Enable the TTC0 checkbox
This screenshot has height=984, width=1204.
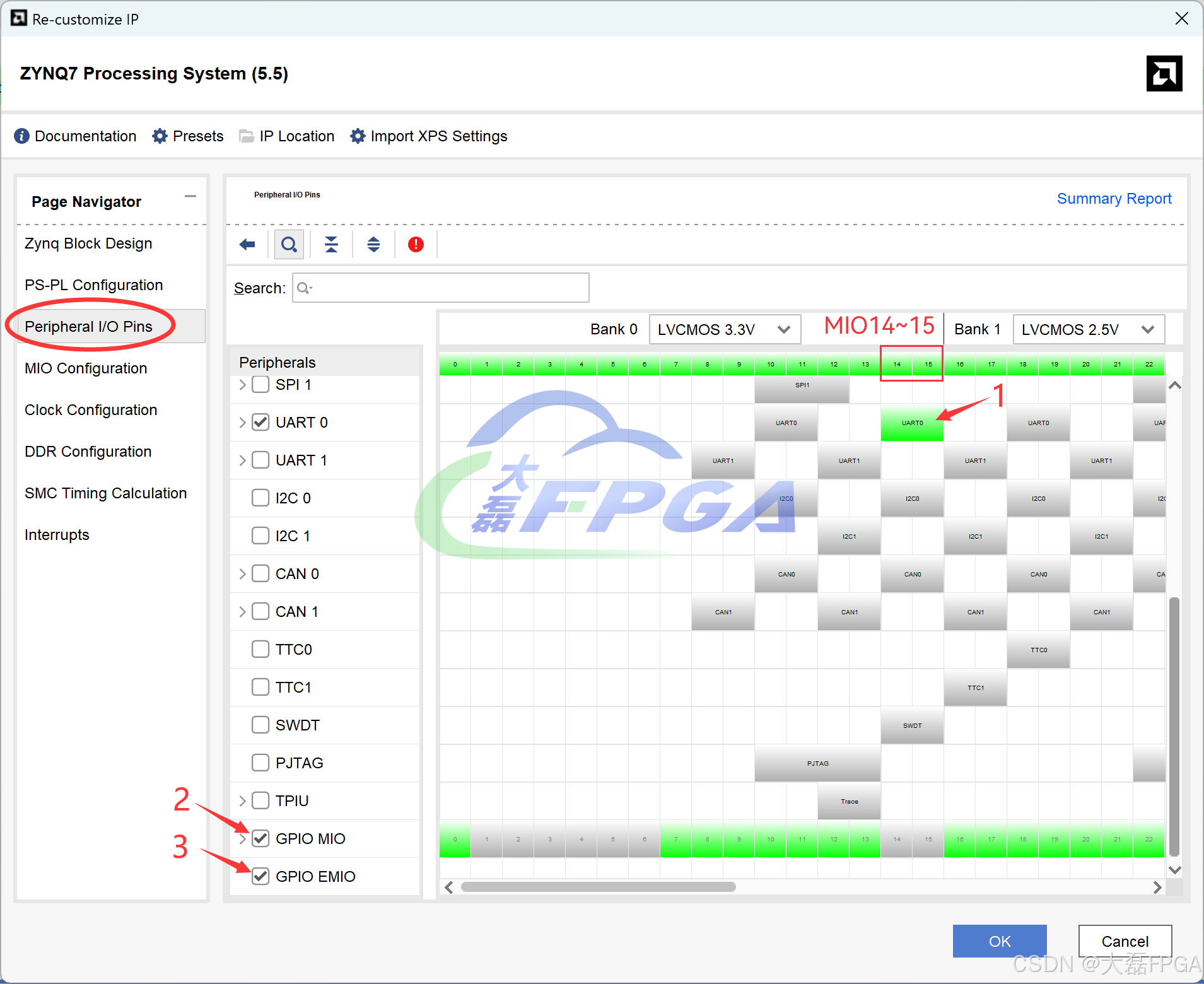pos(260,649)
